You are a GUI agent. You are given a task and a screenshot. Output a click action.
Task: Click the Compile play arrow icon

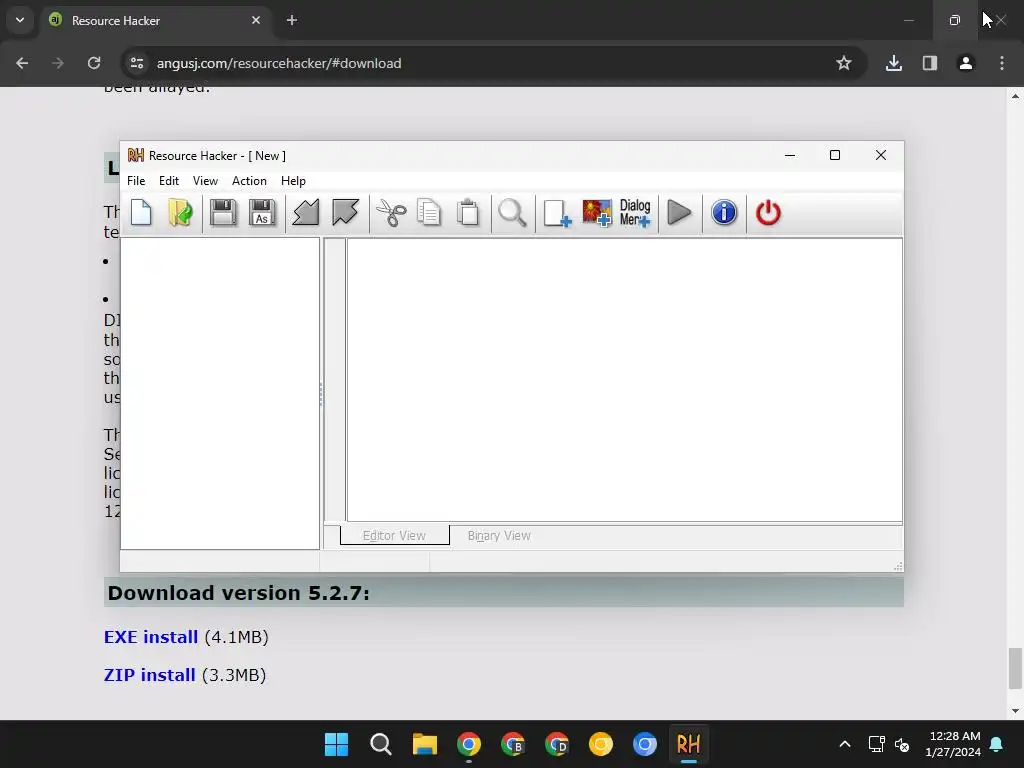tap(679, 213)
